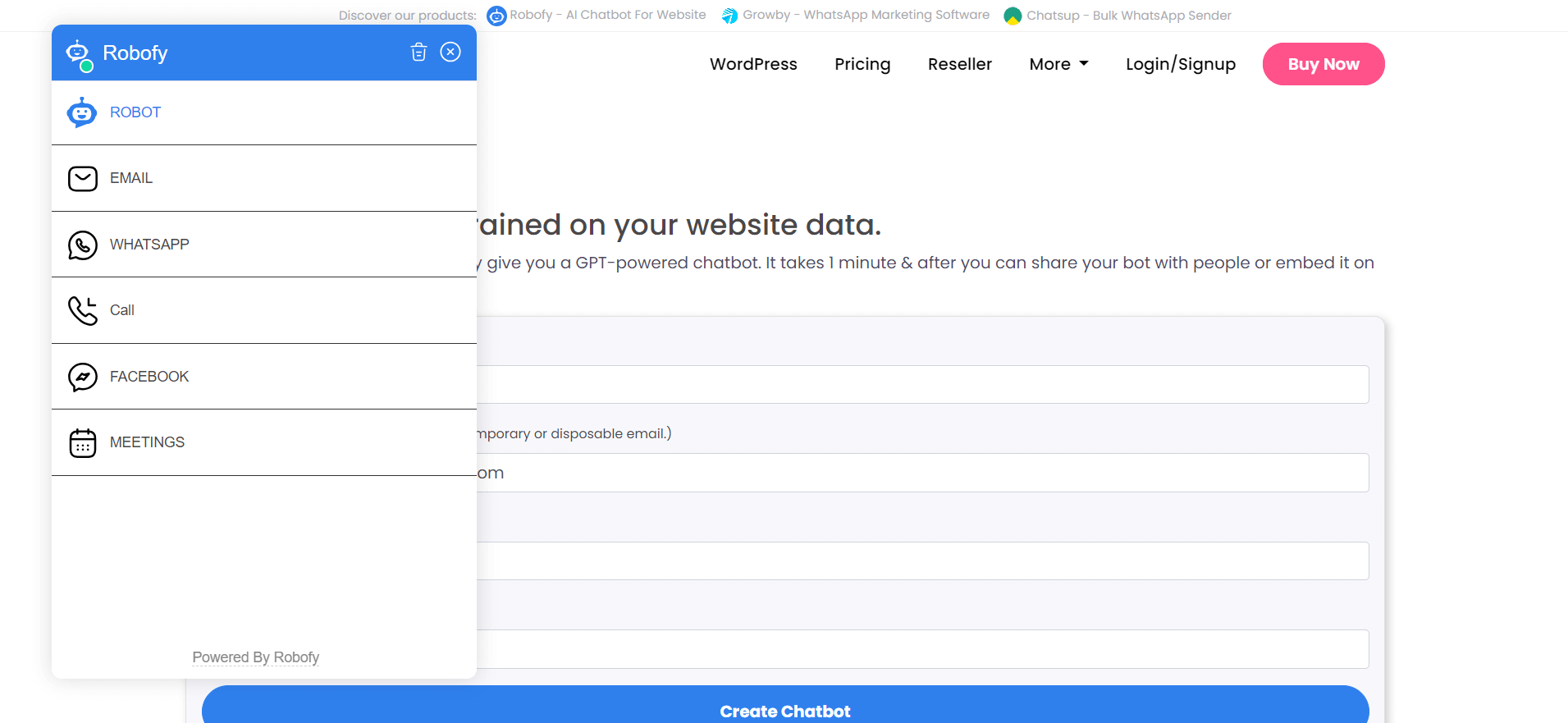Screen dimensions: 1568x723
Task: Open Growby - WhatsApp Marketing Software link
Action: point(866,15)
